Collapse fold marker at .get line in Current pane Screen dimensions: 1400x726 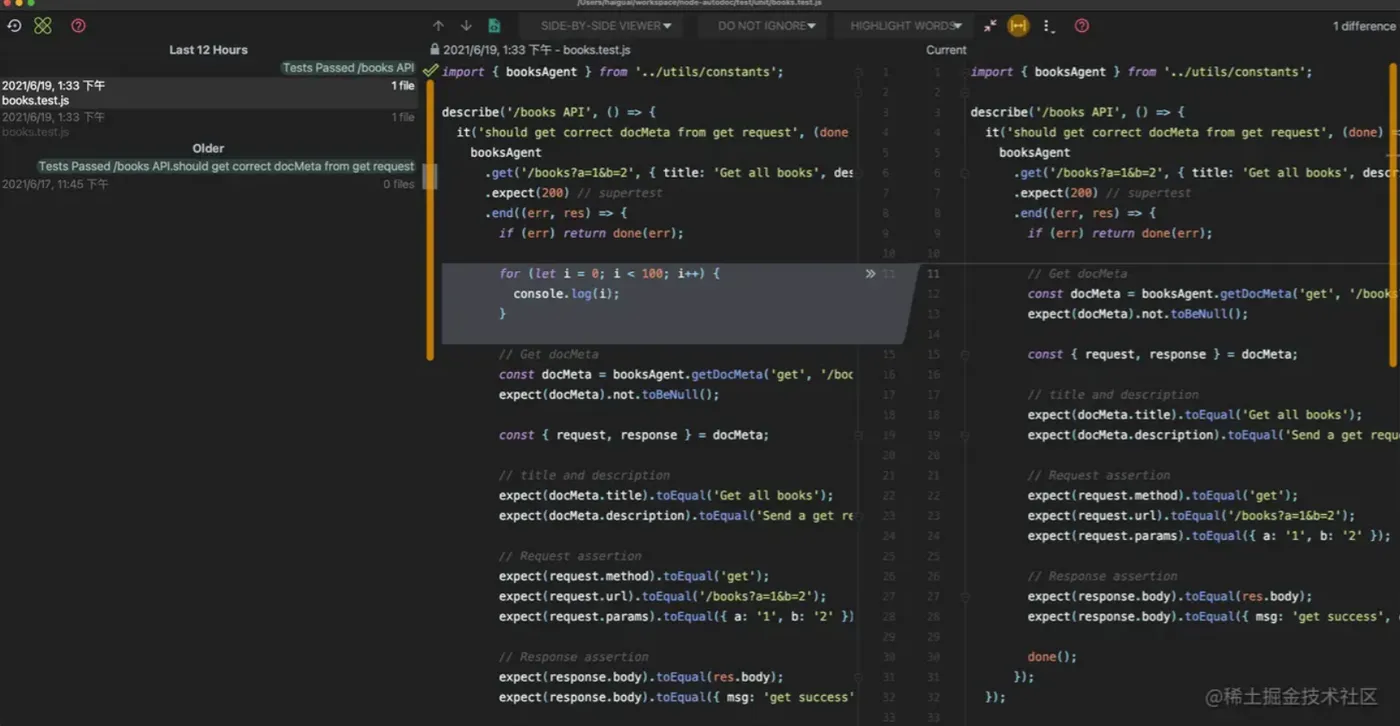click(x=964, y=173)
